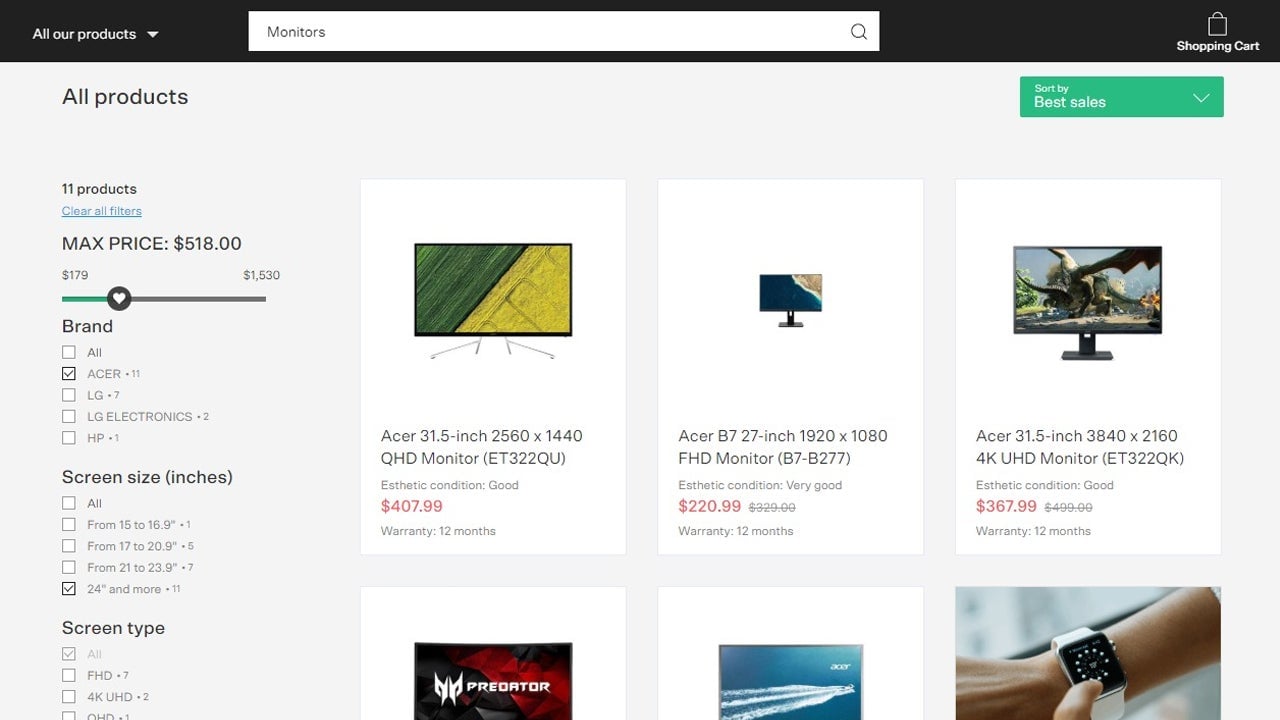Check the Brand All checkbox
Image resolution: width=1280 pixels, height=720 pixels.
(x=69, y=352)
